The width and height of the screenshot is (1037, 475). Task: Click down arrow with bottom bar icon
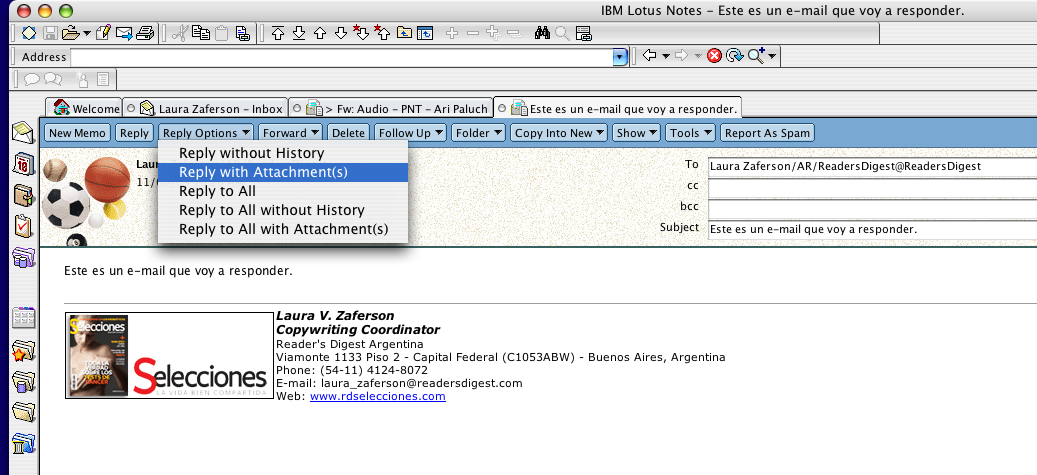299,33
